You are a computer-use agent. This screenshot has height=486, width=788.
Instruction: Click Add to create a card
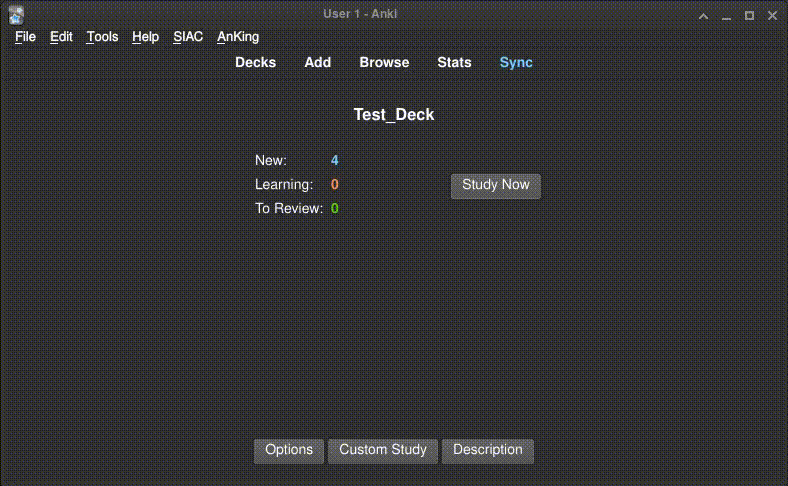[318, 62]
